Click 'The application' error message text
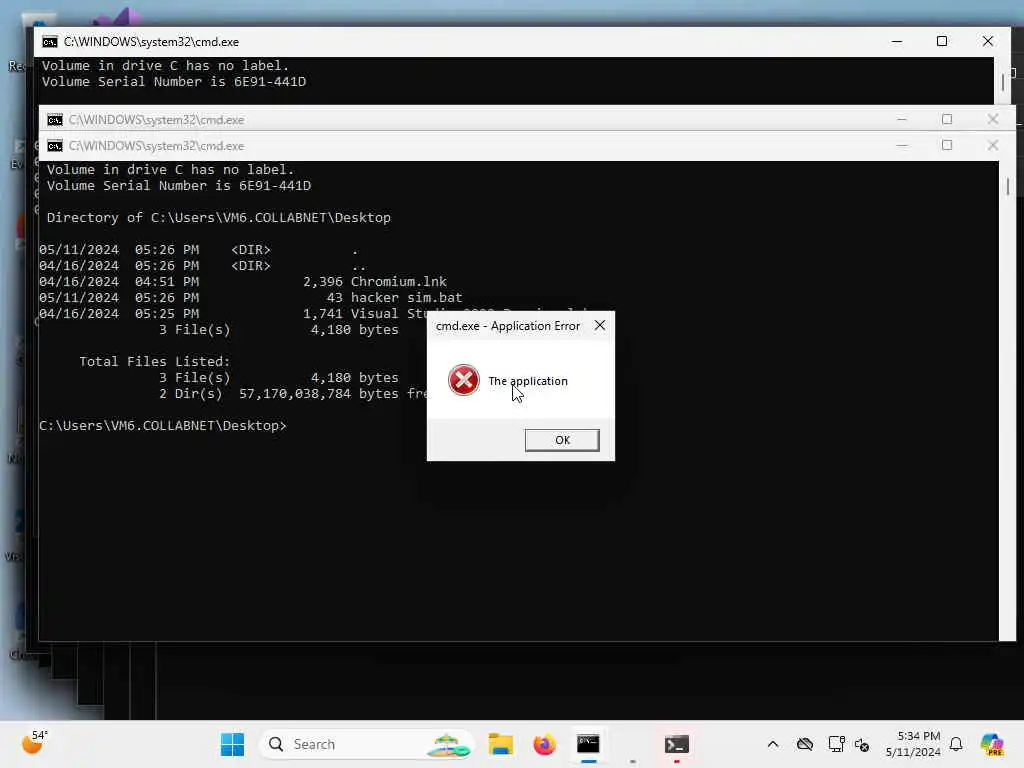The height and width of the screenshot is (768, 1024). point(528,381)
